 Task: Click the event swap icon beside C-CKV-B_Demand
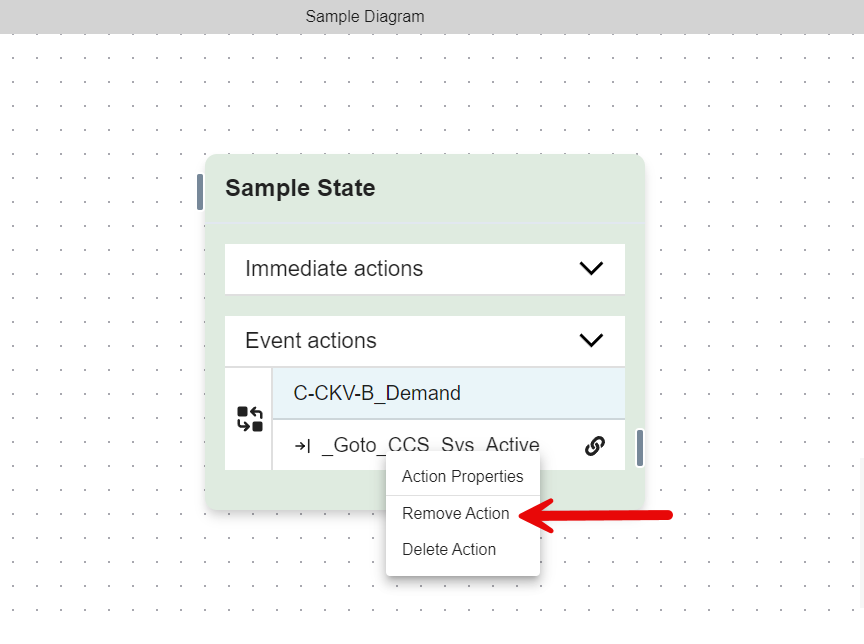click(250, 419)
